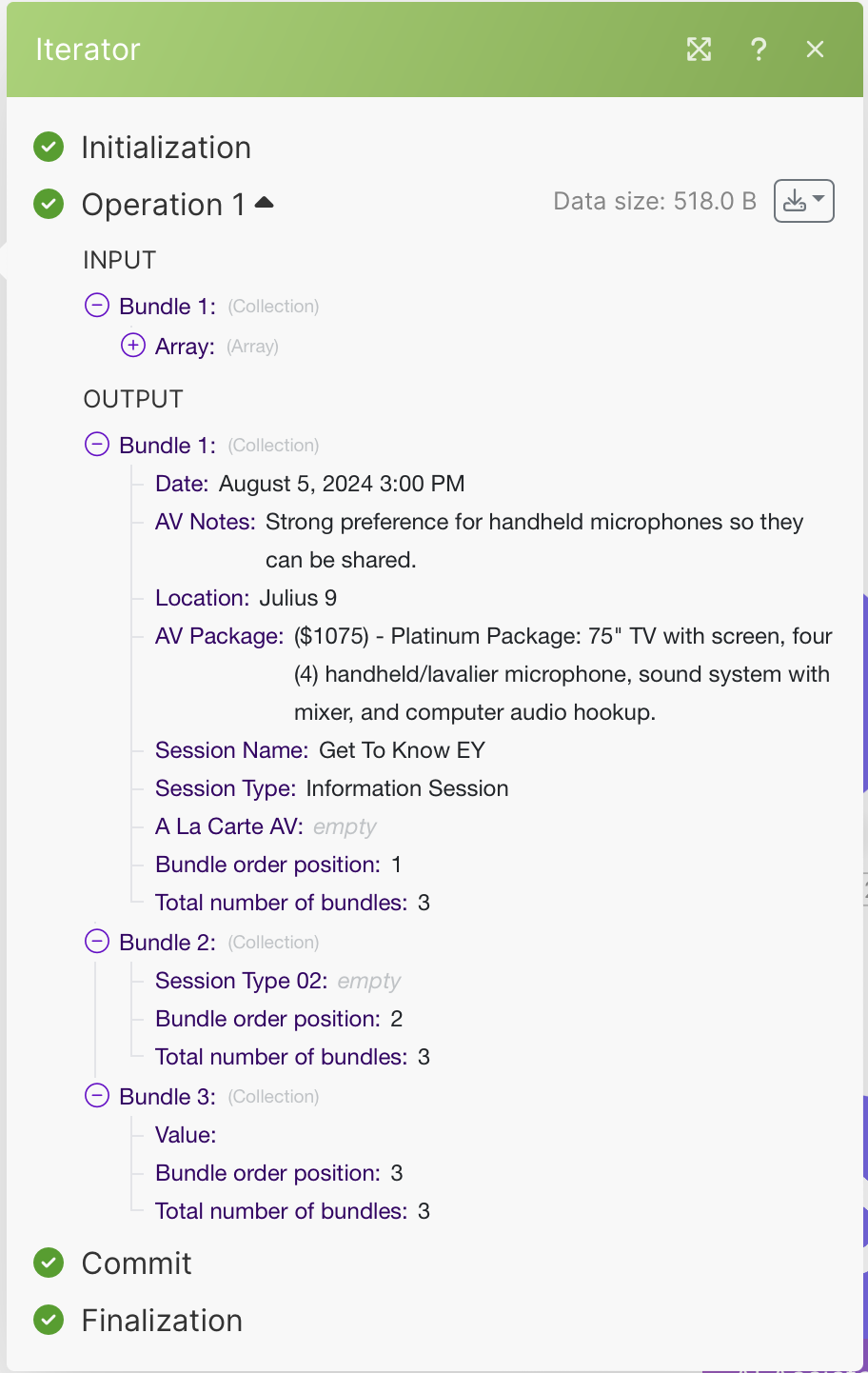Open the download output bundles dropdown
This screenshot has height=1373, width=868.
(x=804, y=201)
